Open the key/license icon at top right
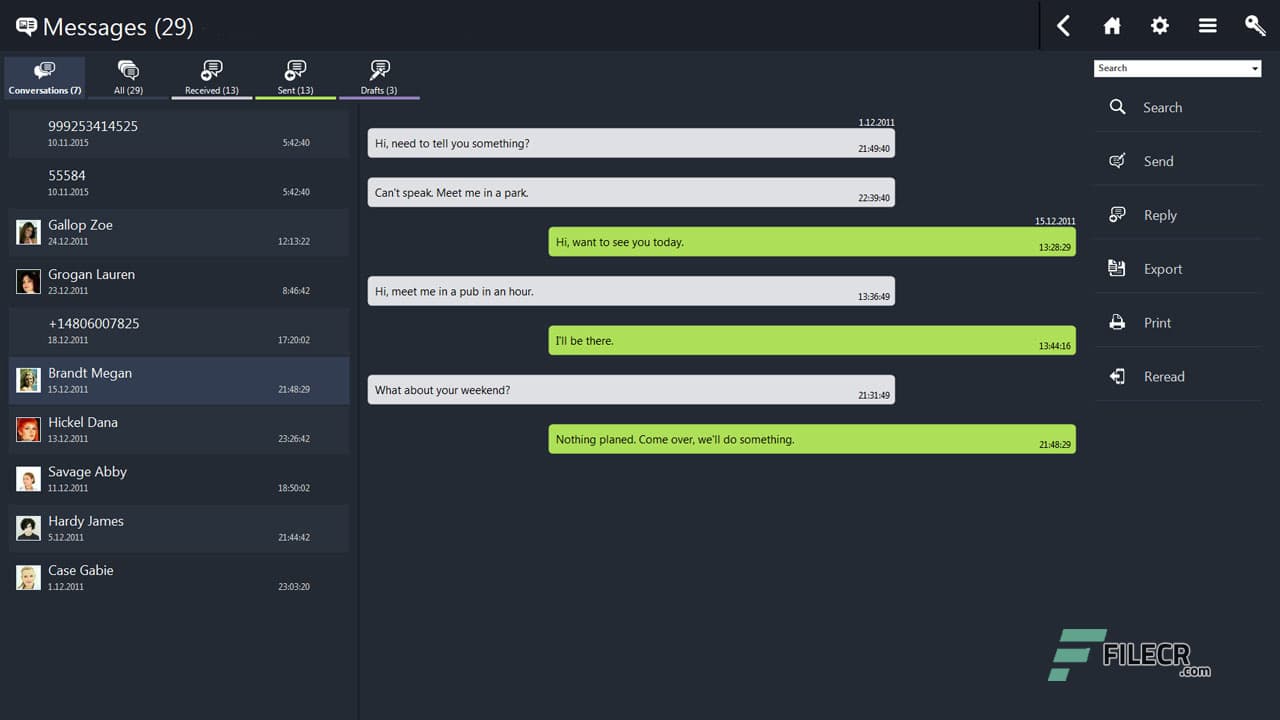Viewport: 1280px width, 720px height. [x=1255, y=25]
